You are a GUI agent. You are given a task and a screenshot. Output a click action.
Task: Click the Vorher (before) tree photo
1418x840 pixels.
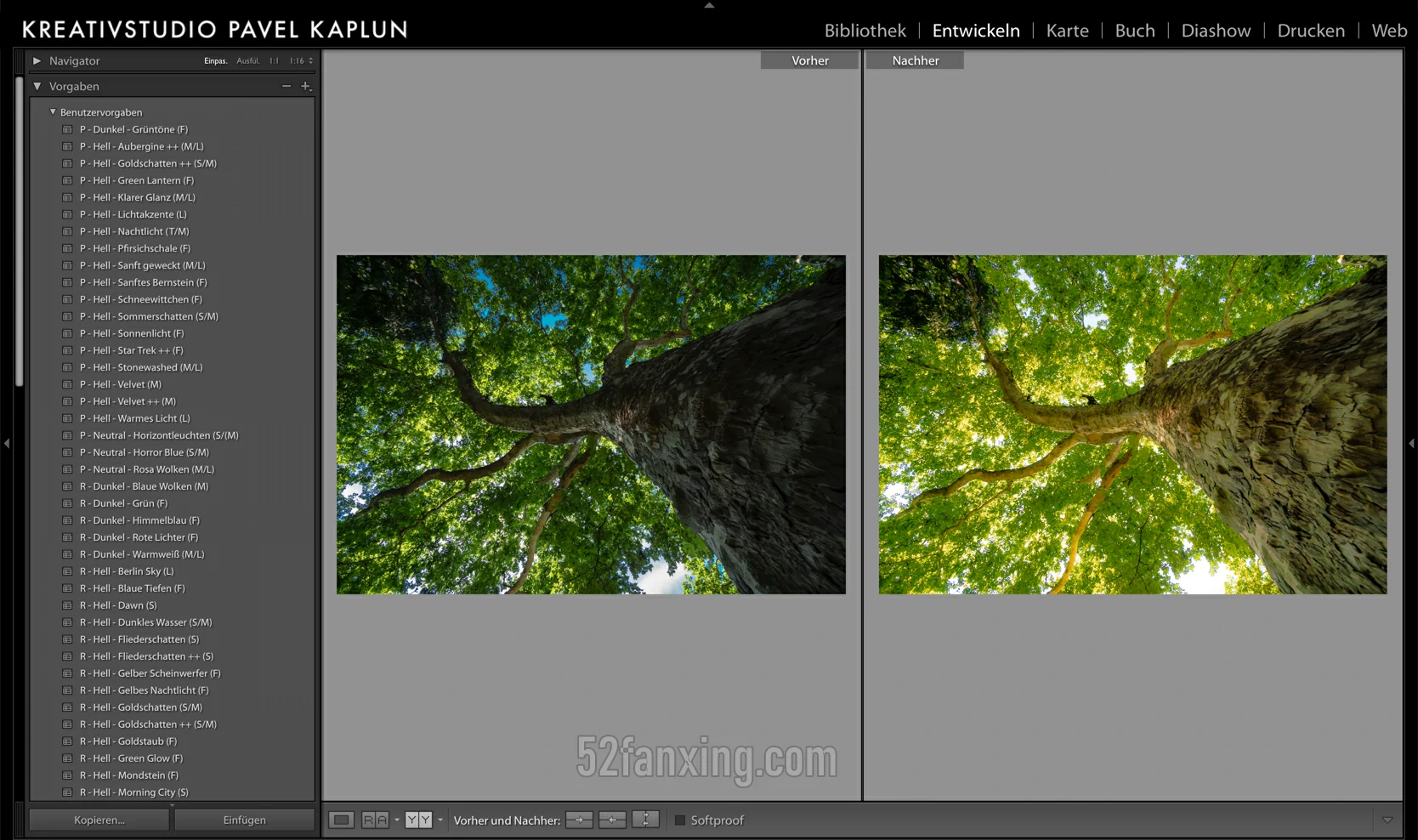point(591,424)
